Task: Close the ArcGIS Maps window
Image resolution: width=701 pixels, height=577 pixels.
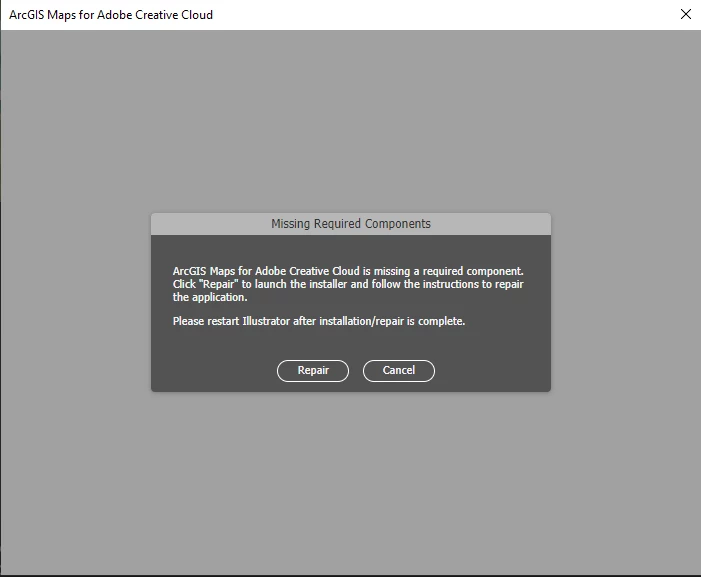Action: tap(685, 14)
